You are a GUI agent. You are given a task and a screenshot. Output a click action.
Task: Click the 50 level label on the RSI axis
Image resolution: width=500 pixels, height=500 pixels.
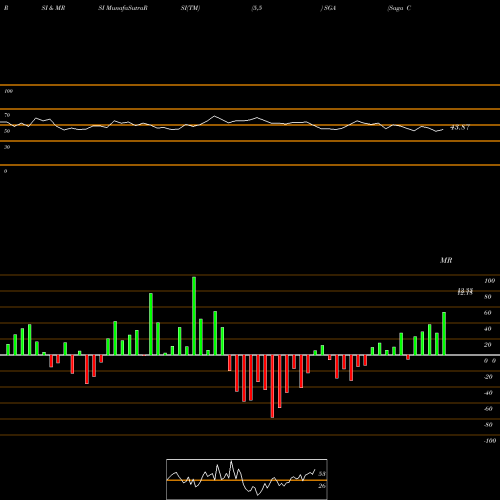(x=7, y=131)
